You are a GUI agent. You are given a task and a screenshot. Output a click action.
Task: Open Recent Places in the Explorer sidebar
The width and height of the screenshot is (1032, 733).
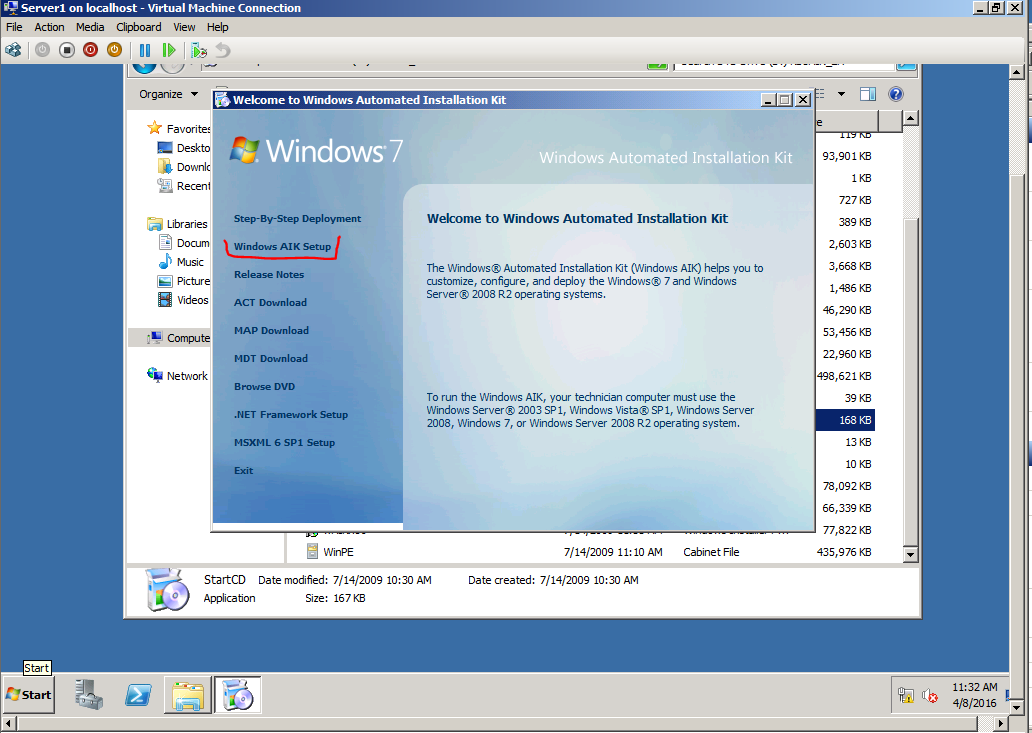tap(184, 186)
